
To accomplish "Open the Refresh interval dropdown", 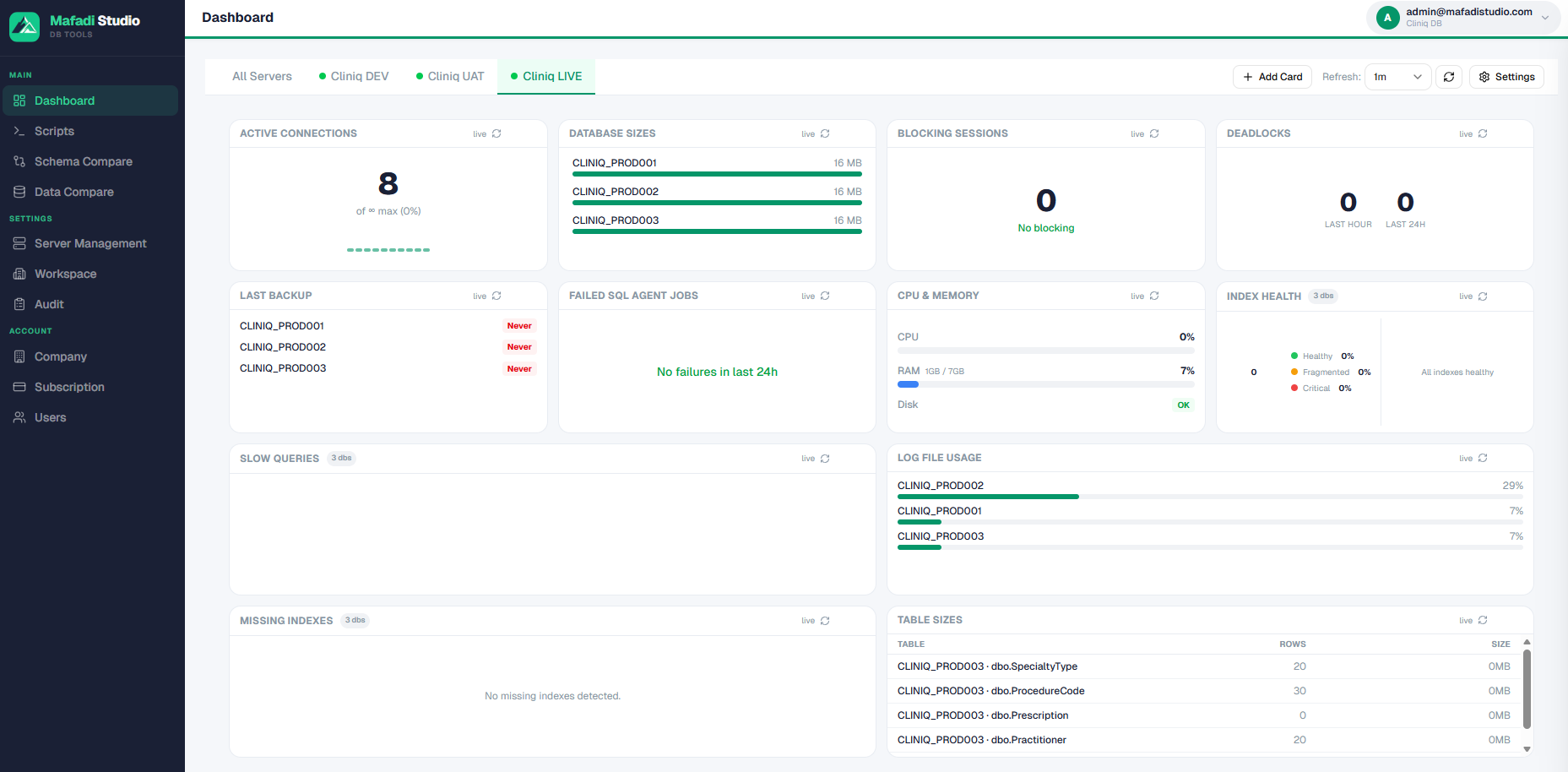I will [1397, 77].
